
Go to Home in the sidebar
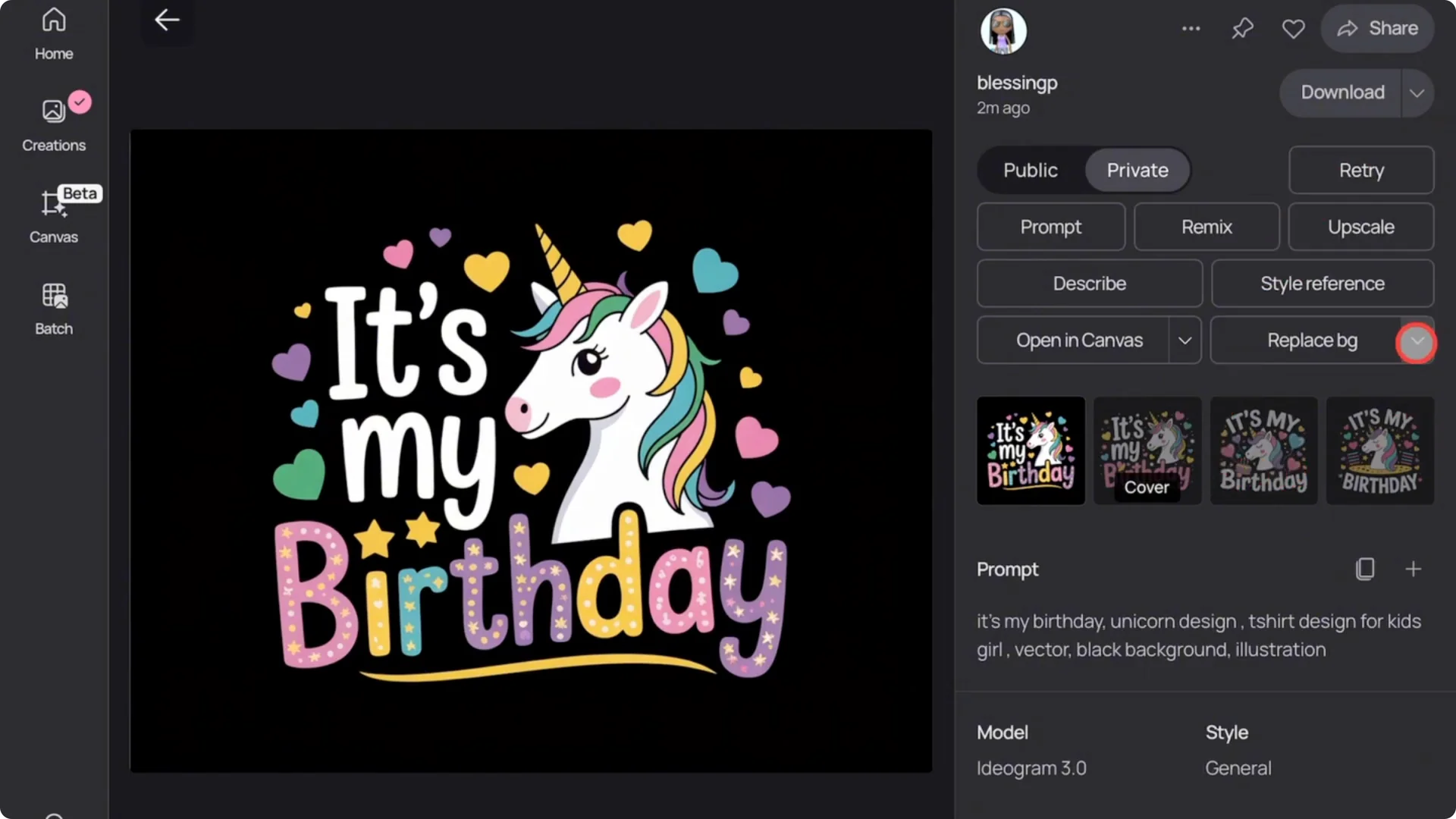pos(53,34)
